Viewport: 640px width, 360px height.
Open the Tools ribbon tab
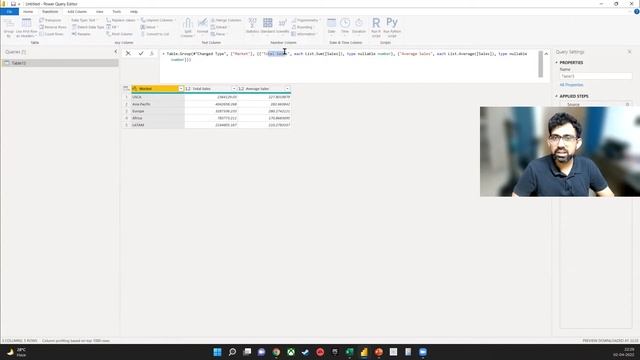tap(117, 12)
